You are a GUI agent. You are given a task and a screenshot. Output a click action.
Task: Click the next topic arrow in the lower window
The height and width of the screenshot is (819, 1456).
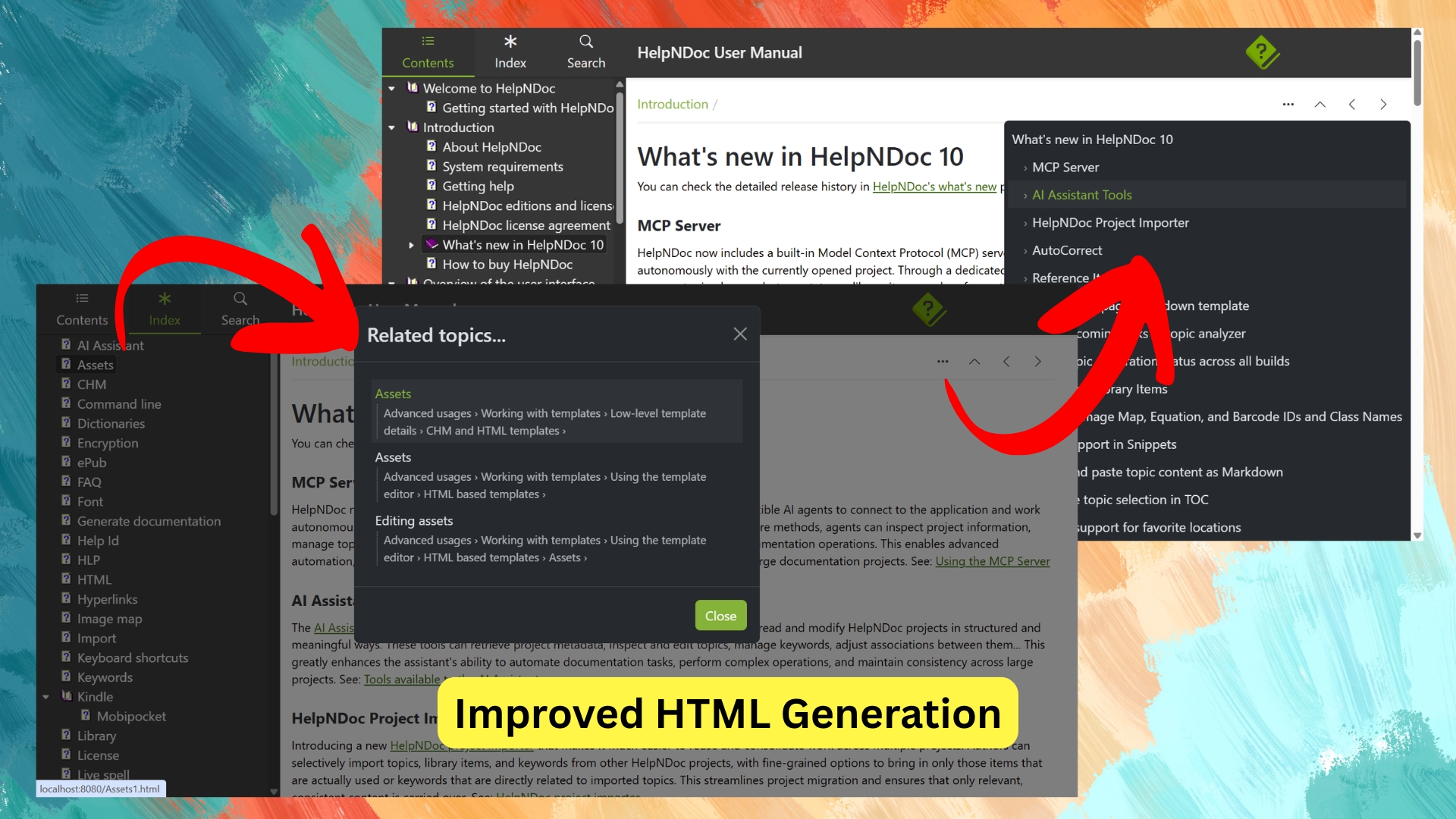1037,361
